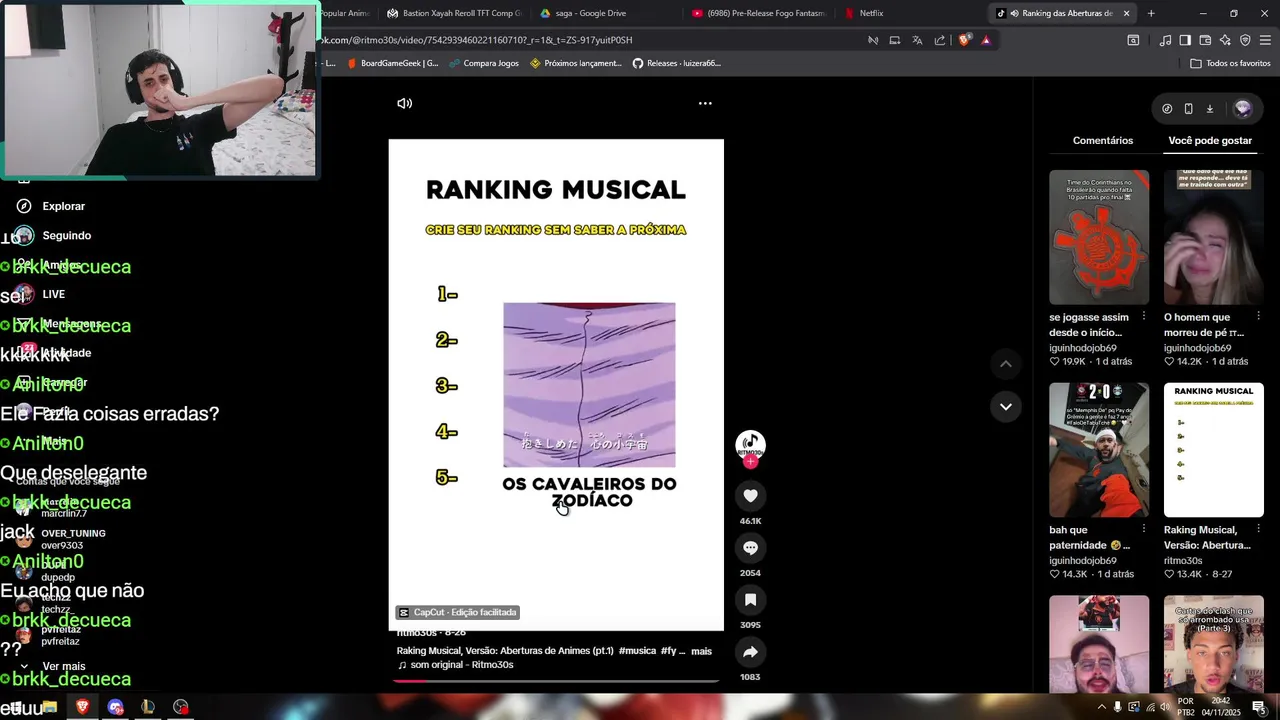1280x720 pixels.
Task: Open the taskbar notification center
Action: click(1258, 707)
